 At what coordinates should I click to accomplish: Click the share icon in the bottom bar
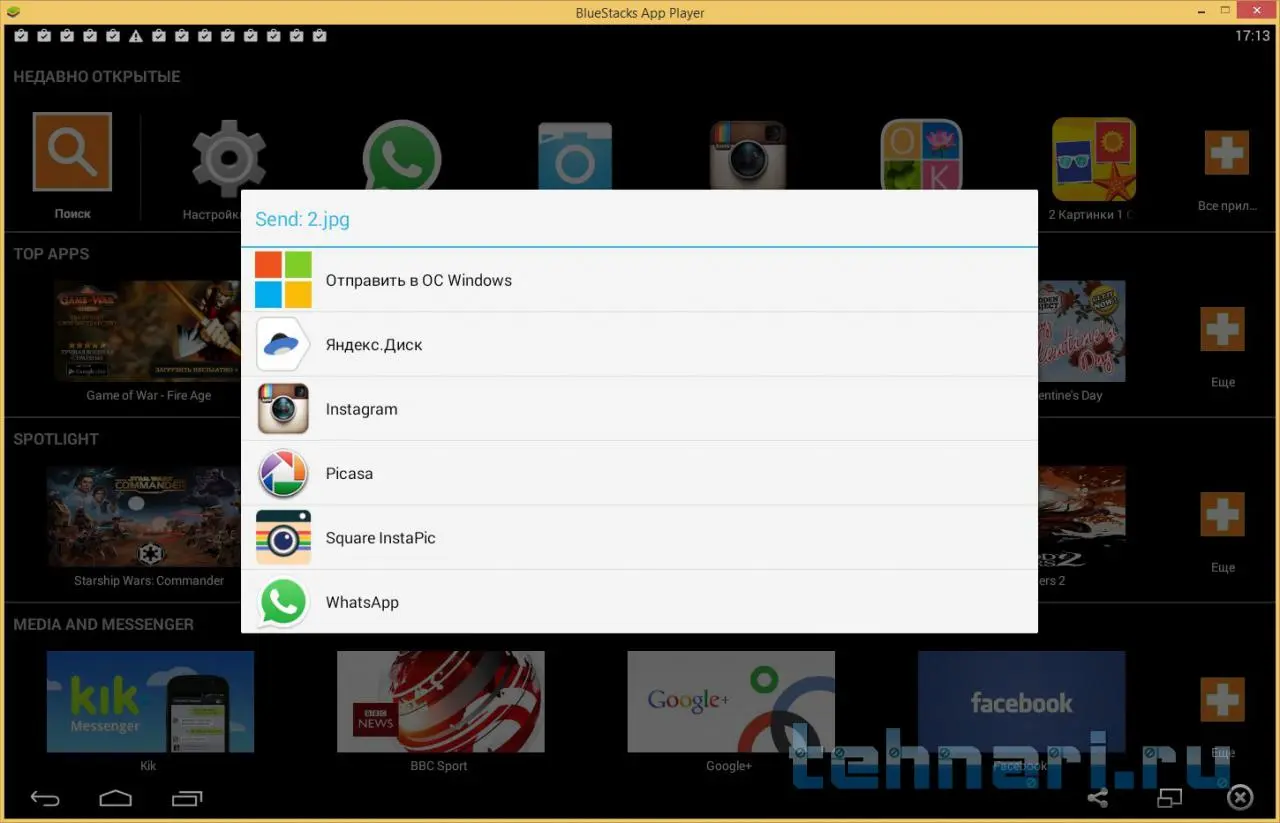point(1098,798)
